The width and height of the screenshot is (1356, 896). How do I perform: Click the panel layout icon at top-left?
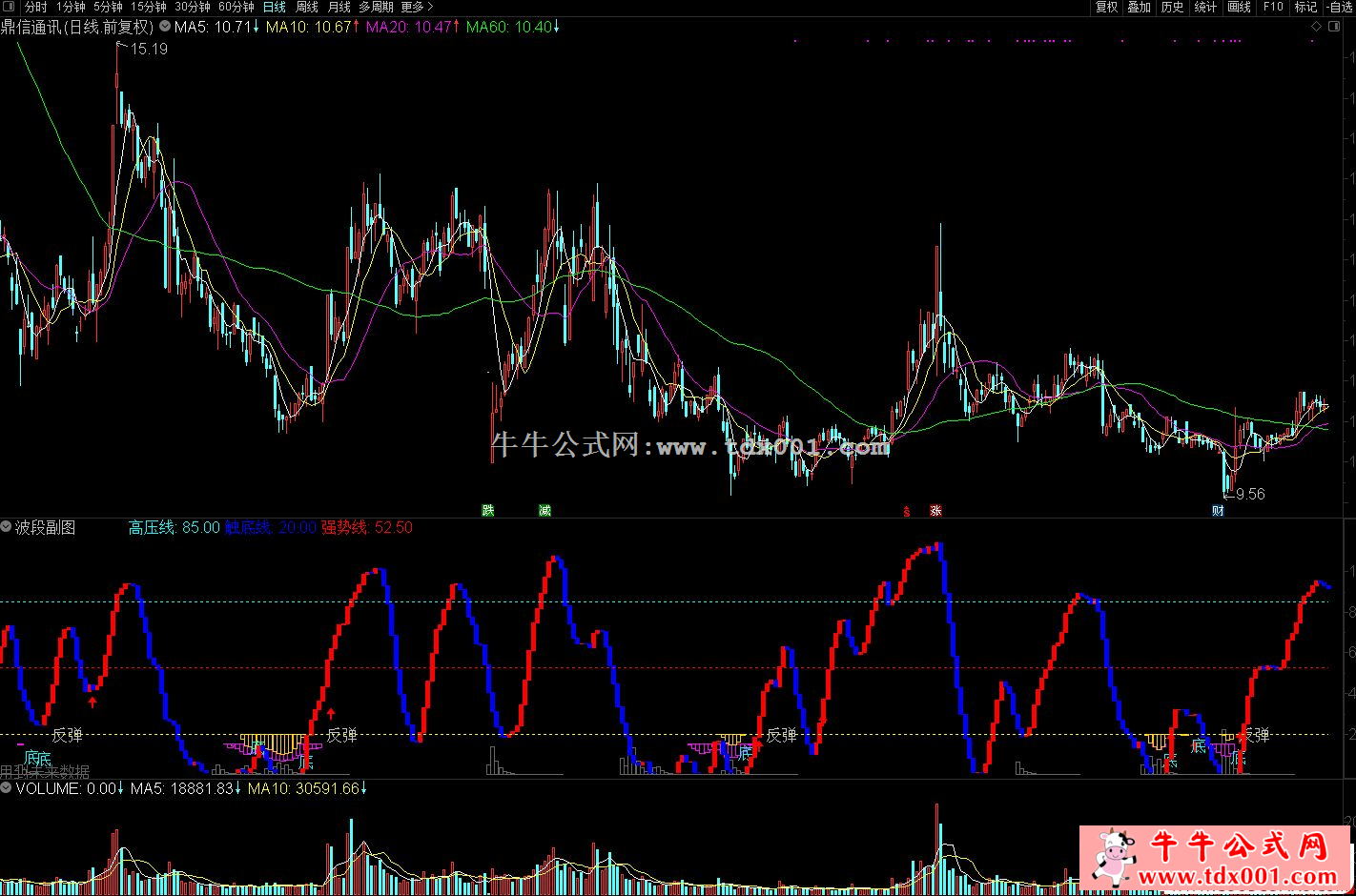point(9,8)
